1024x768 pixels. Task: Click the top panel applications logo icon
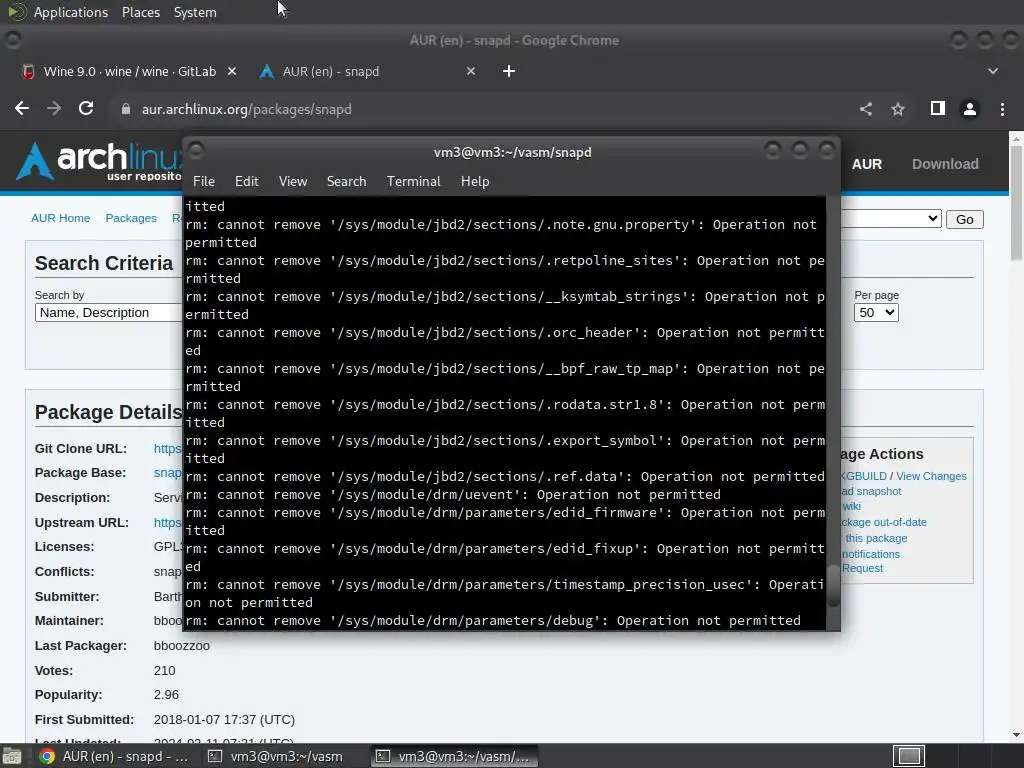[x=16, y=12]
